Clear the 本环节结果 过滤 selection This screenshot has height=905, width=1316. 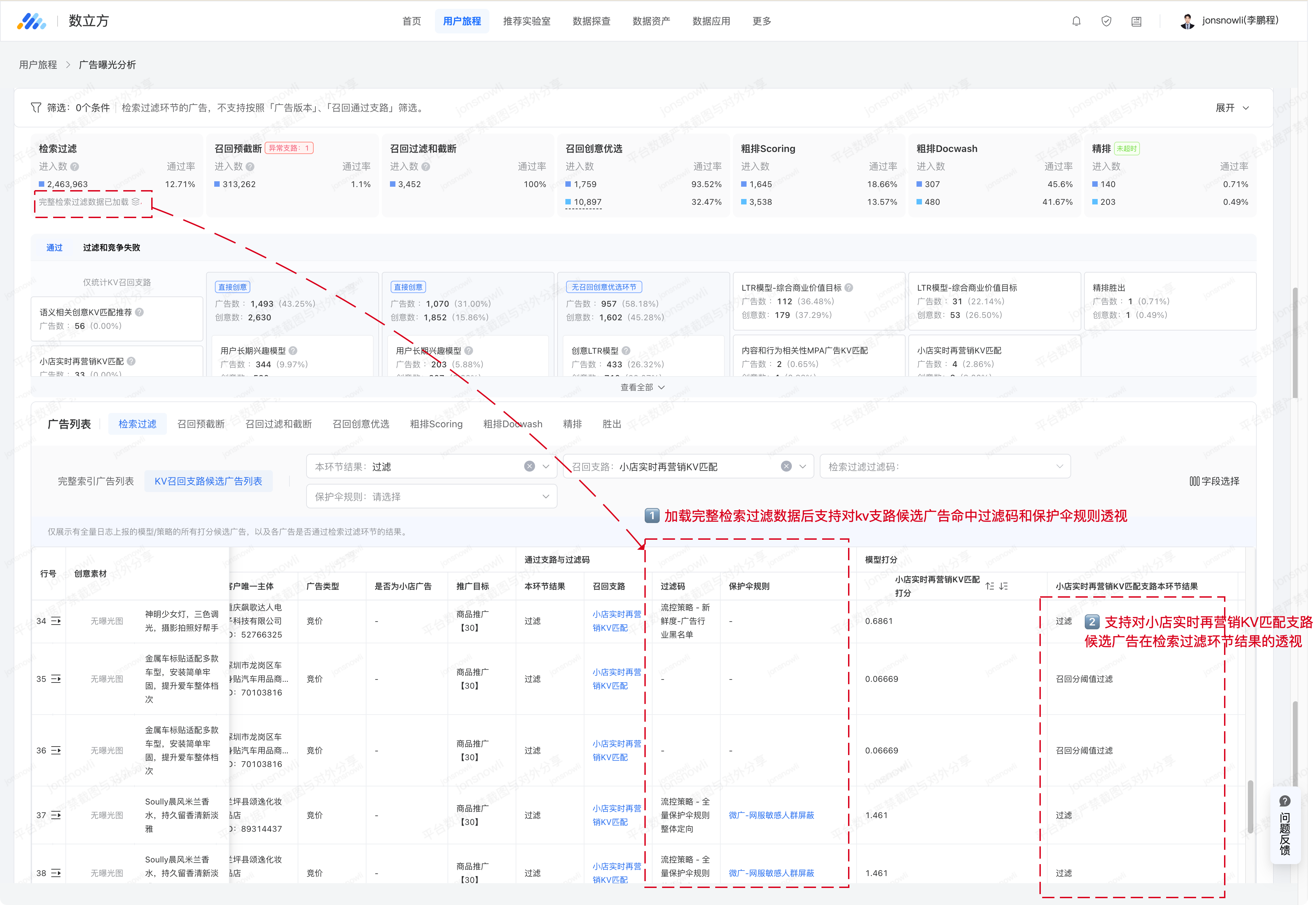[529, 466]
